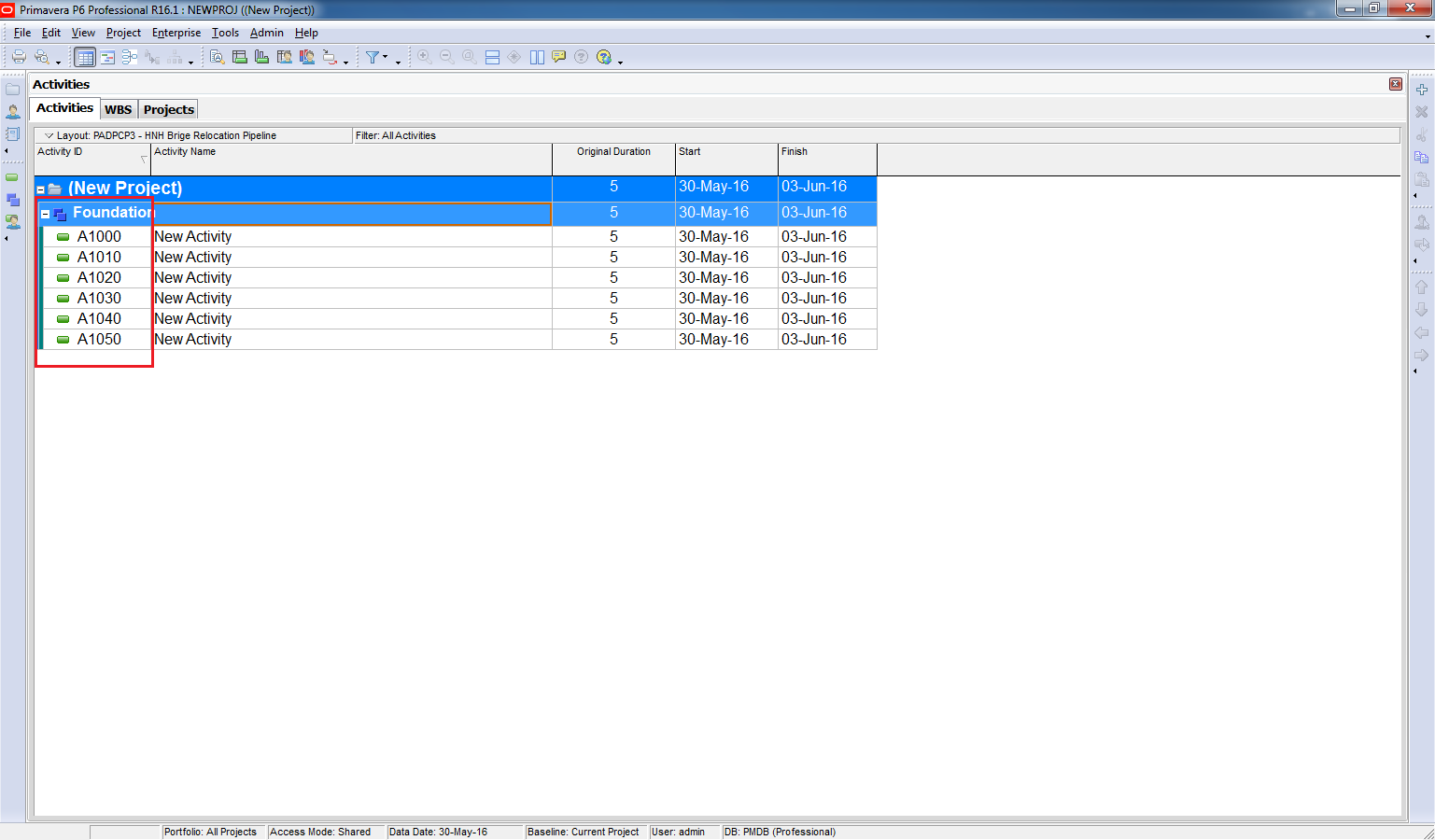Screen dimensions: 1435x840
Task: Open the Layout options dropdown arrow
Action: (x=49, y=135)
